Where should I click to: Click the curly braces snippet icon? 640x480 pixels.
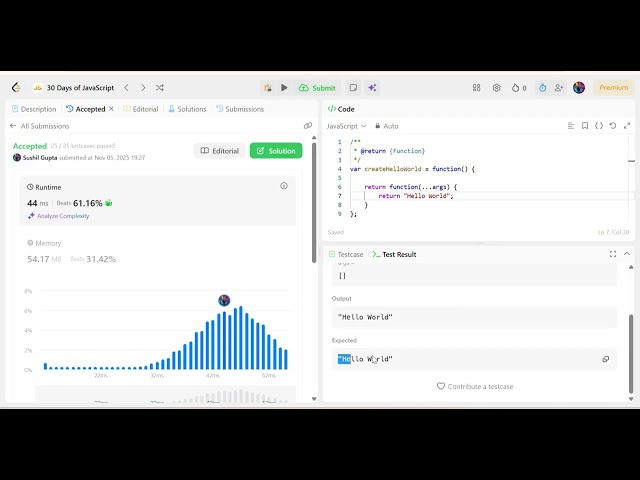(x=599, y=126)
